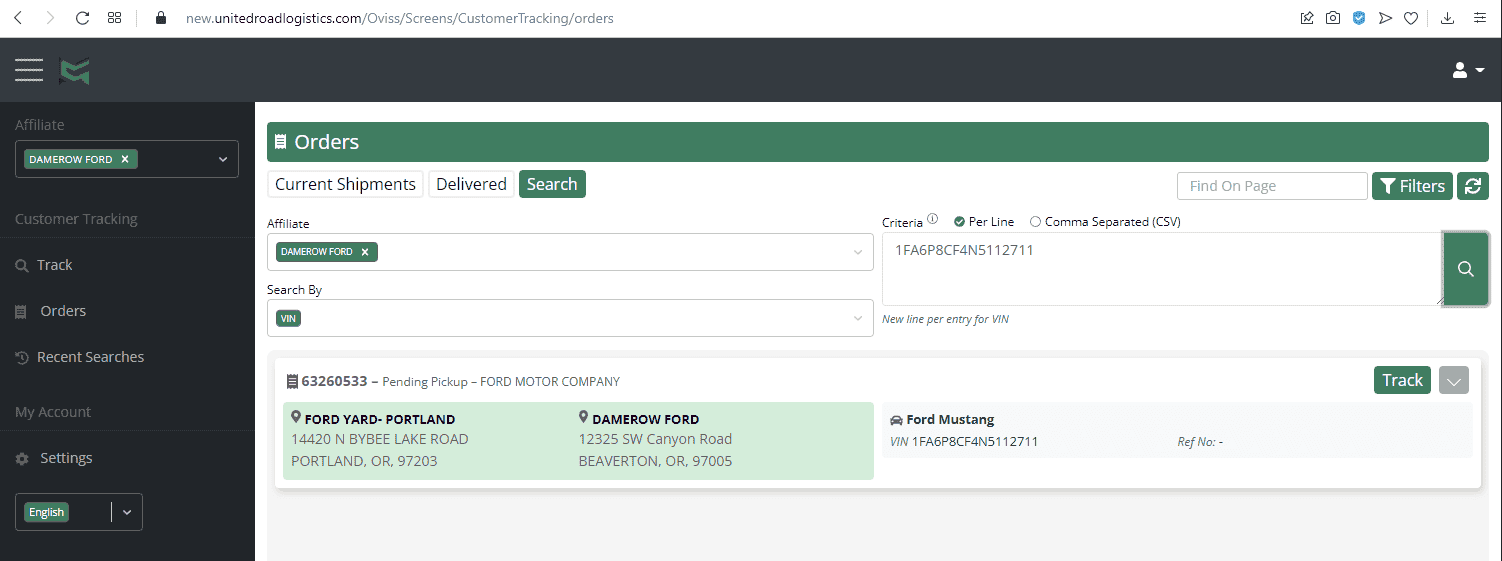Click the browser send/flow arrow icon

[1385, 18]
